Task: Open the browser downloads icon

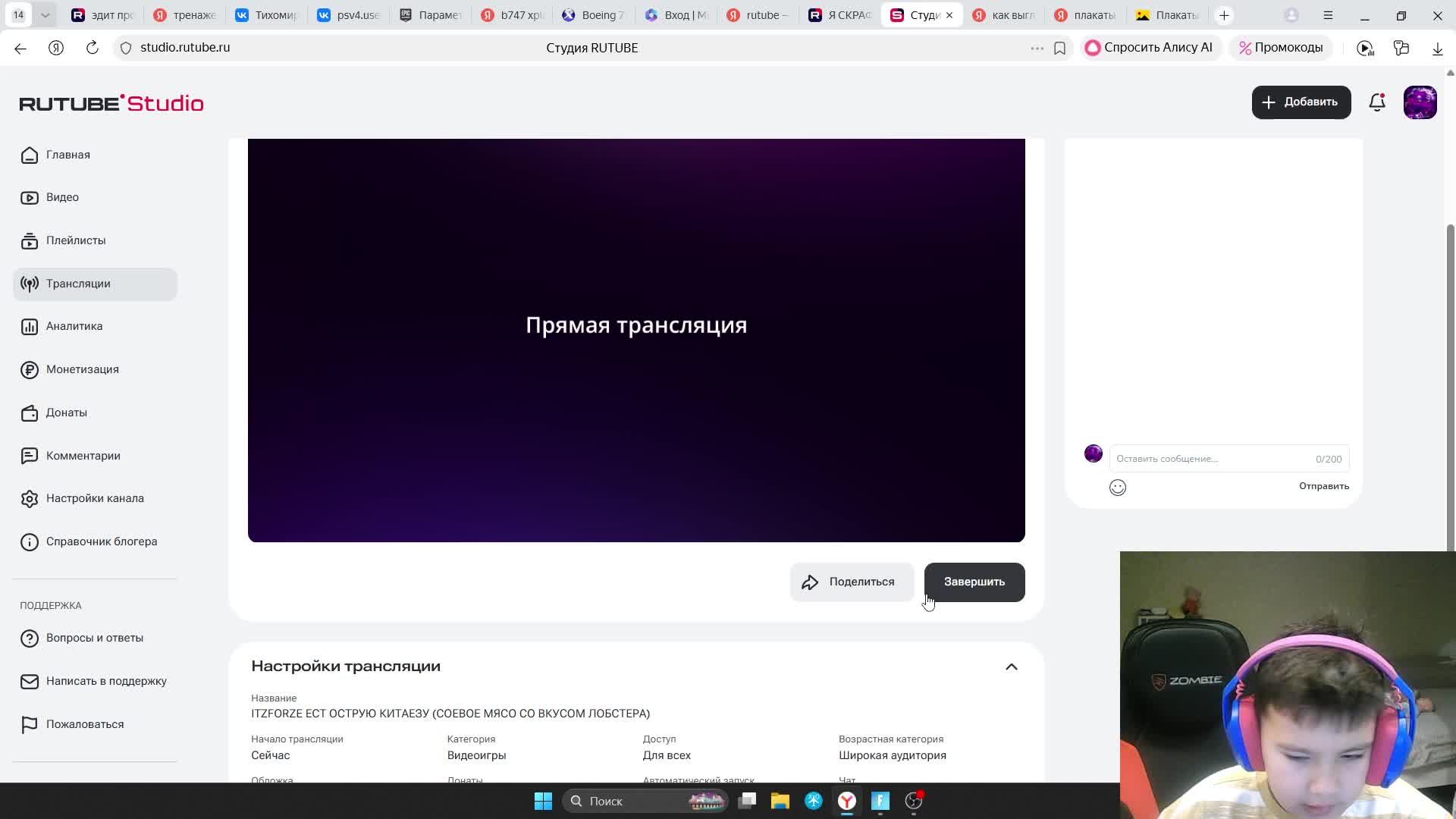Action: tap(1437, 48)
